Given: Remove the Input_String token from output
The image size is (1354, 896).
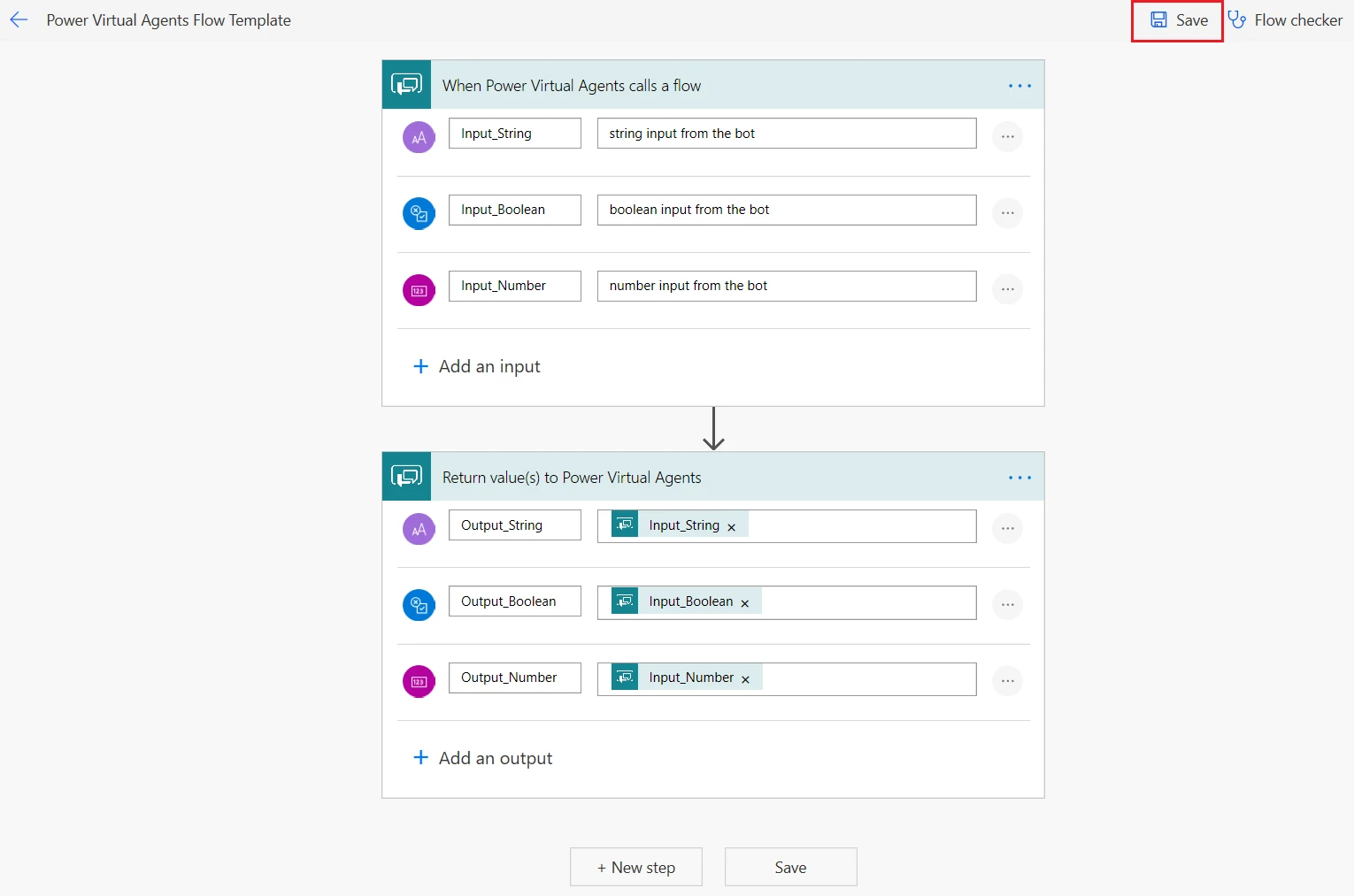Looking at the screenshot, I should click(731, 527).
